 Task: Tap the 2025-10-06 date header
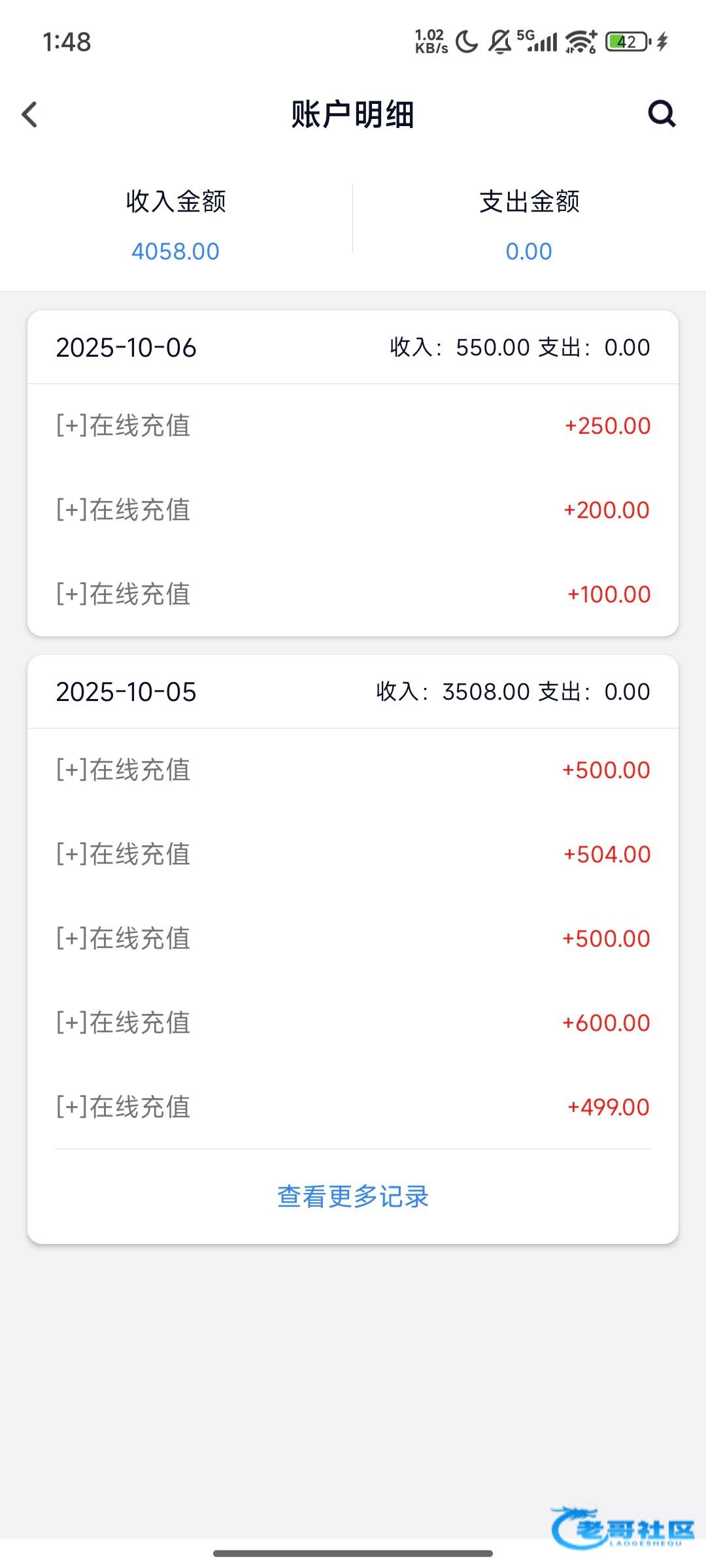coord(126,348)
